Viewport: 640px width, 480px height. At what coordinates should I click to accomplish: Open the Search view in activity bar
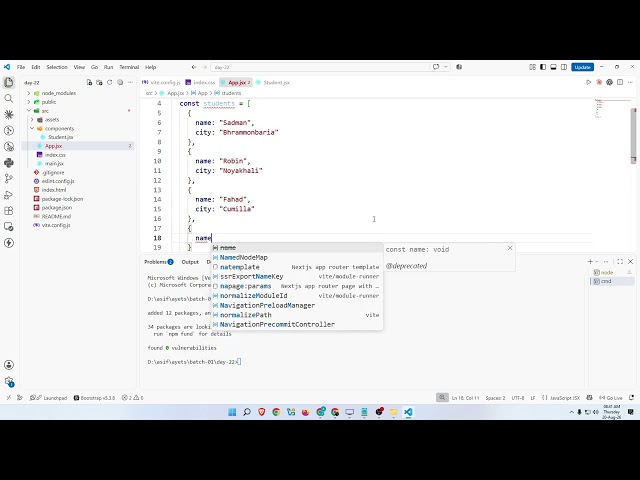(9, 99)
